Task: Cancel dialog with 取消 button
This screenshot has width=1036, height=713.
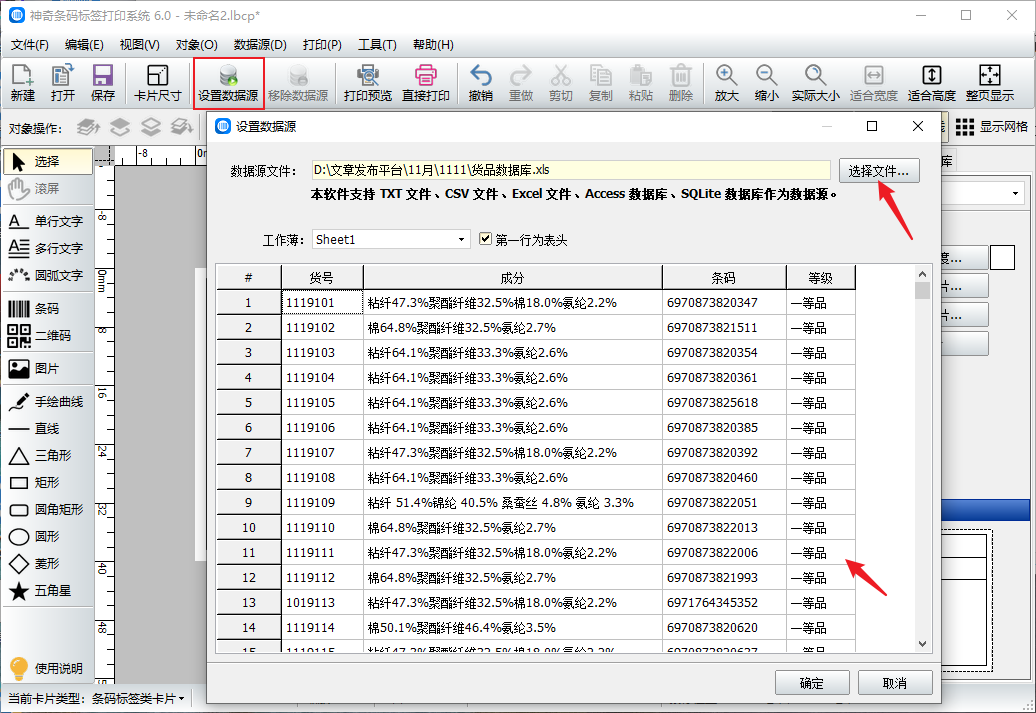Action: click(895, 683)
